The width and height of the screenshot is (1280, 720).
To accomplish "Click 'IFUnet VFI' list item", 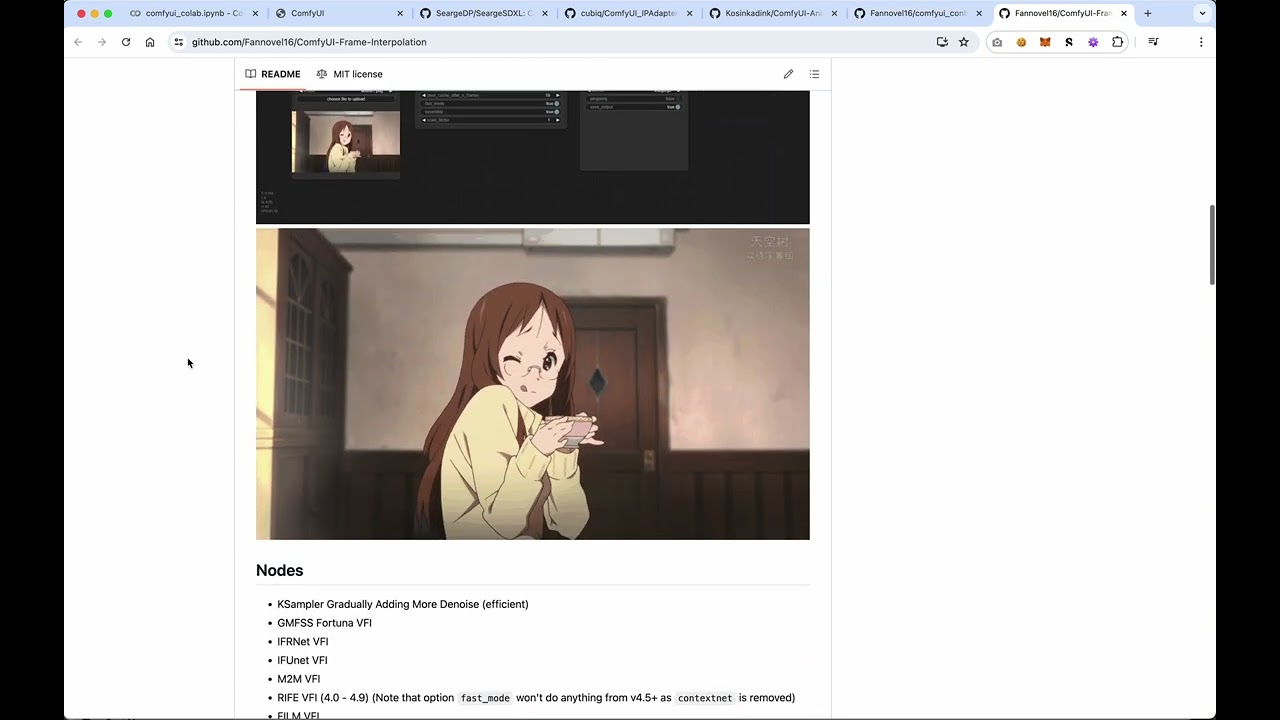I will coord(302,660).
